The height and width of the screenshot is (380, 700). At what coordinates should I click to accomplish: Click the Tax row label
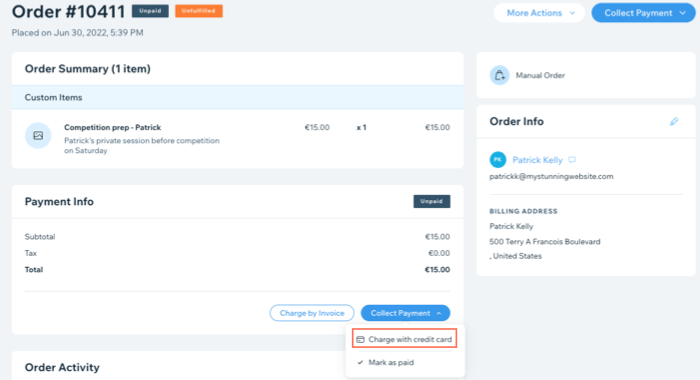click(31, 253)
